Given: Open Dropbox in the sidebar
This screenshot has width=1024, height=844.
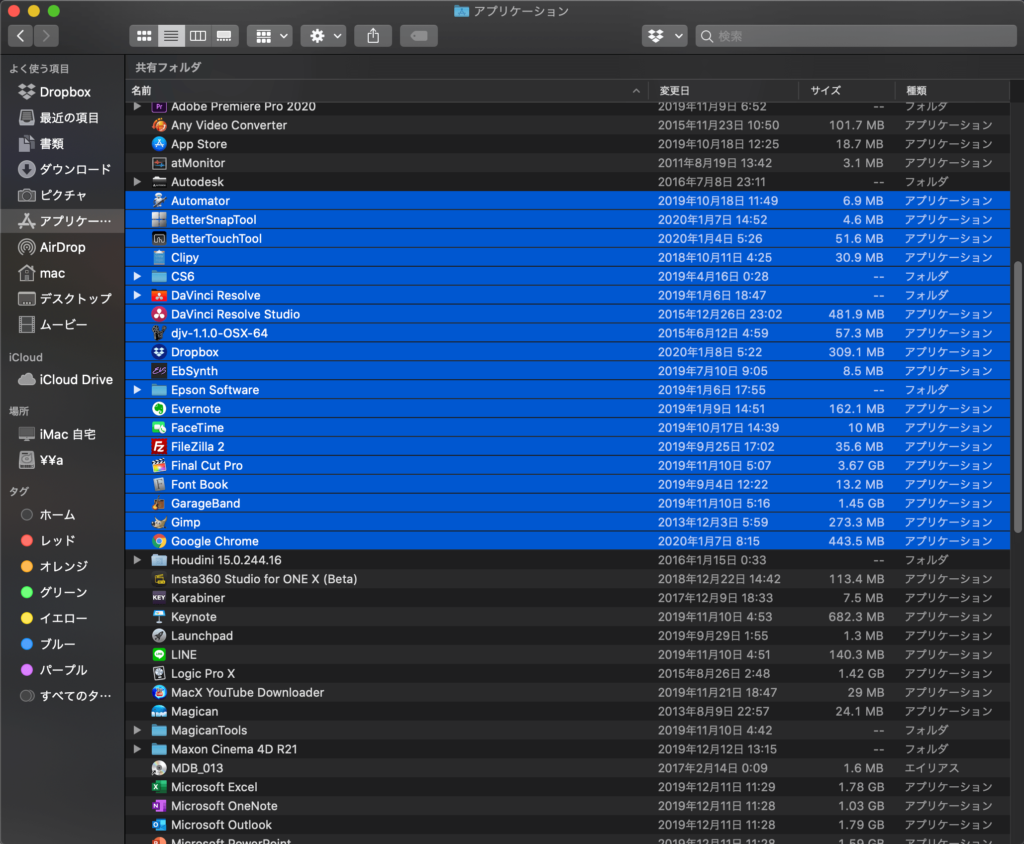Looking at the screenshot, I should (63, 92).
